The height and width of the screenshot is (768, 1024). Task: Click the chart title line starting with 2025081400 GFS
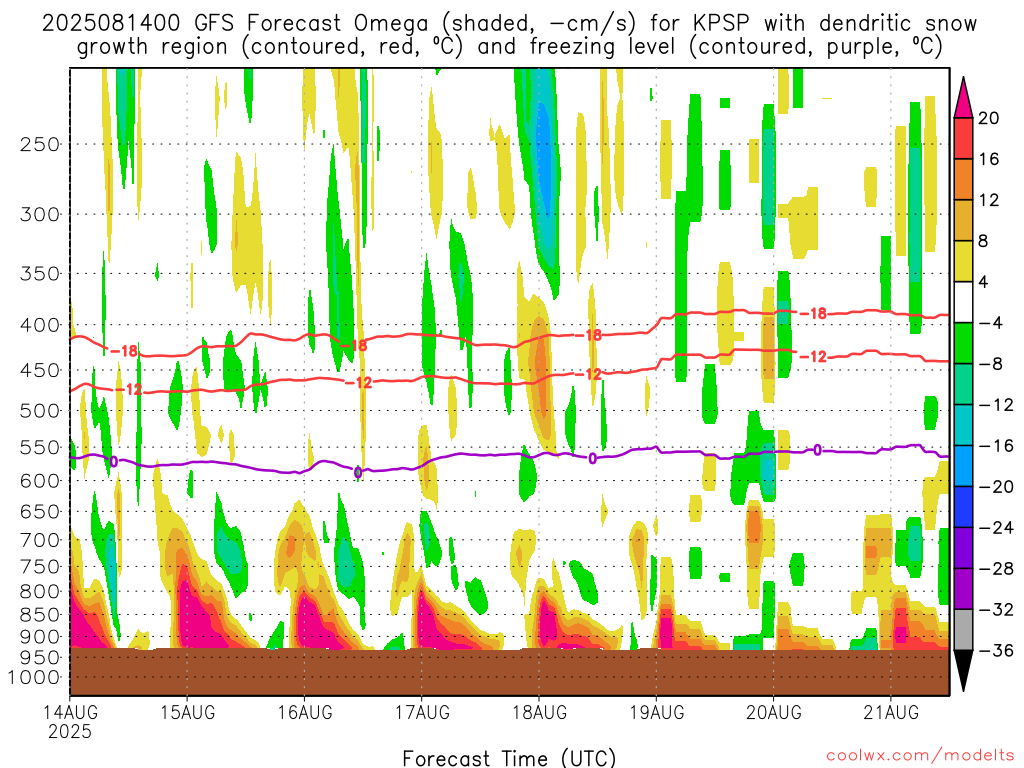(509, 24)
